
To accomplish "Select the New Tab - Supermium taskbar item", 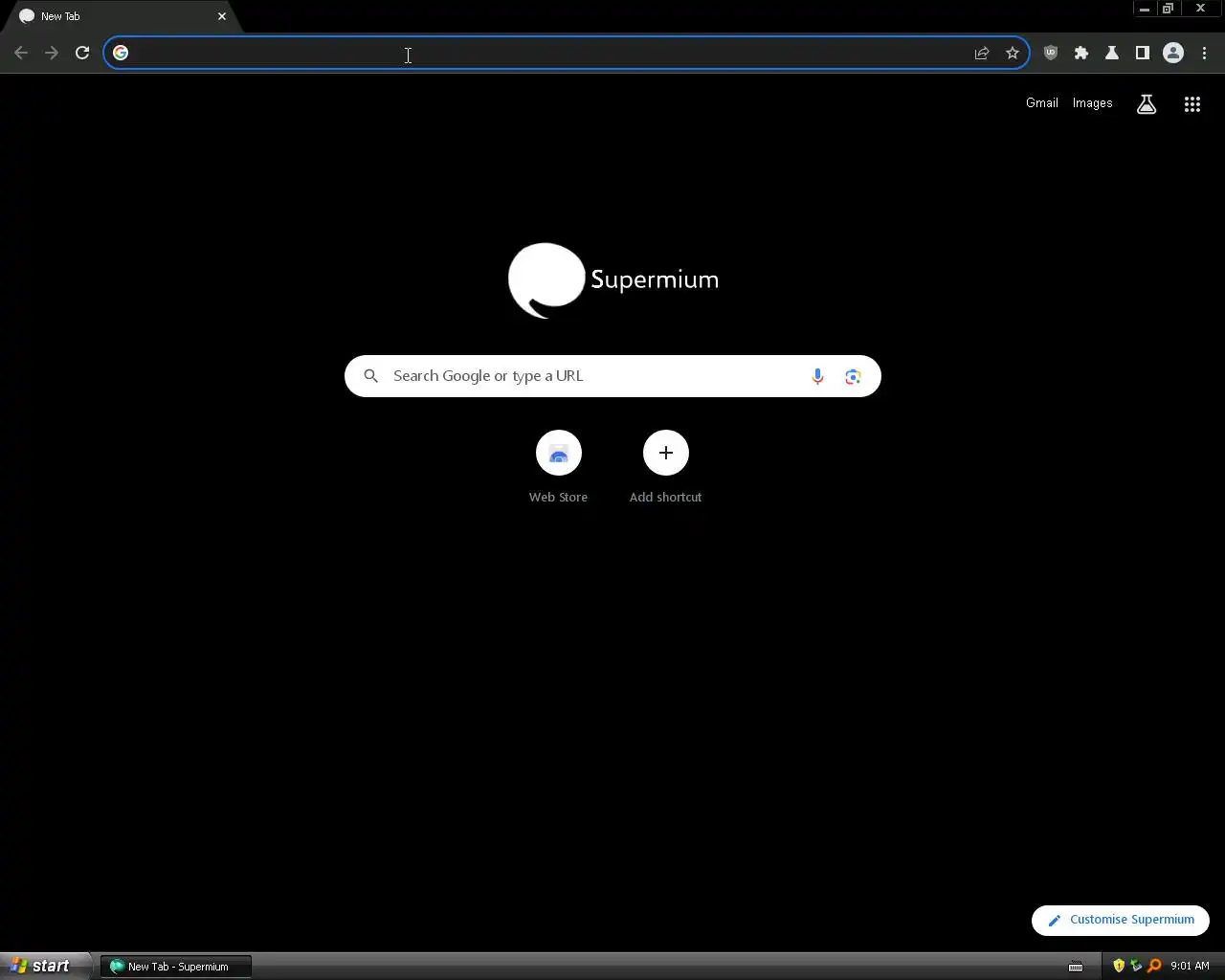I will pyautogui.click(x=176, y=967).
